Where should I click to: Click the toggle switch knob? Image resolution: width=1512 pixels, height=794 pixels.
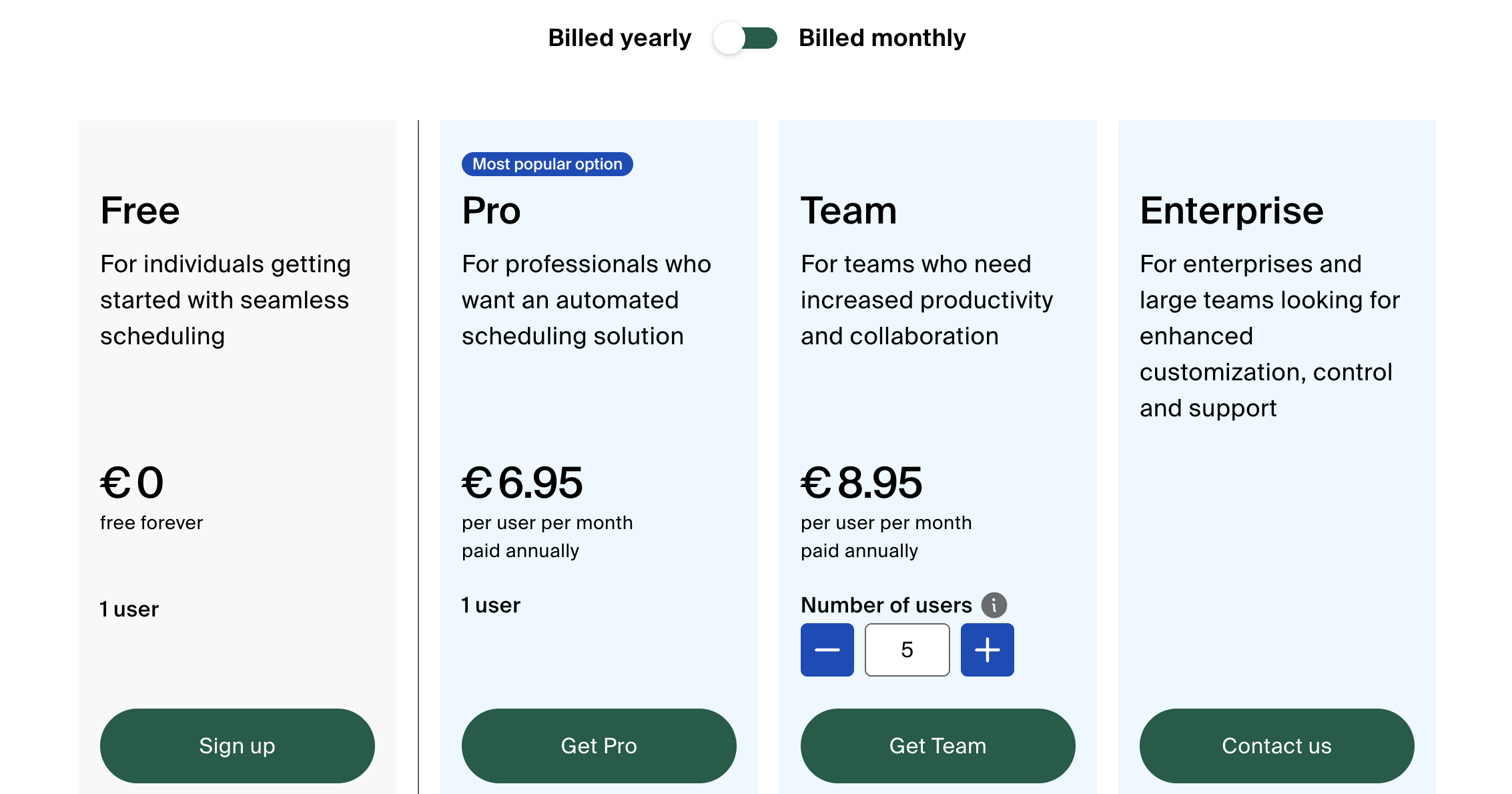(727, 38)
